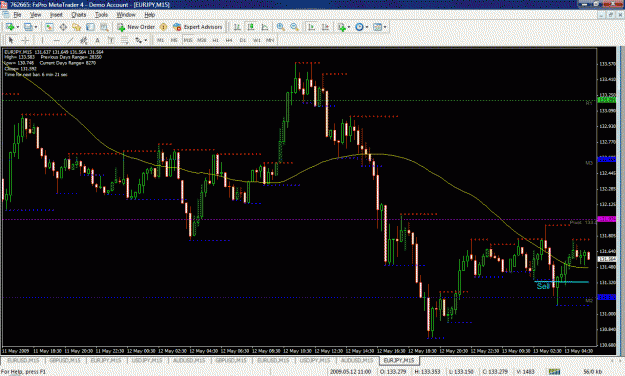Viewport: 625px width, 376px height.
Task: Switch timeframe to MN
Action: [x=270, y=40]
